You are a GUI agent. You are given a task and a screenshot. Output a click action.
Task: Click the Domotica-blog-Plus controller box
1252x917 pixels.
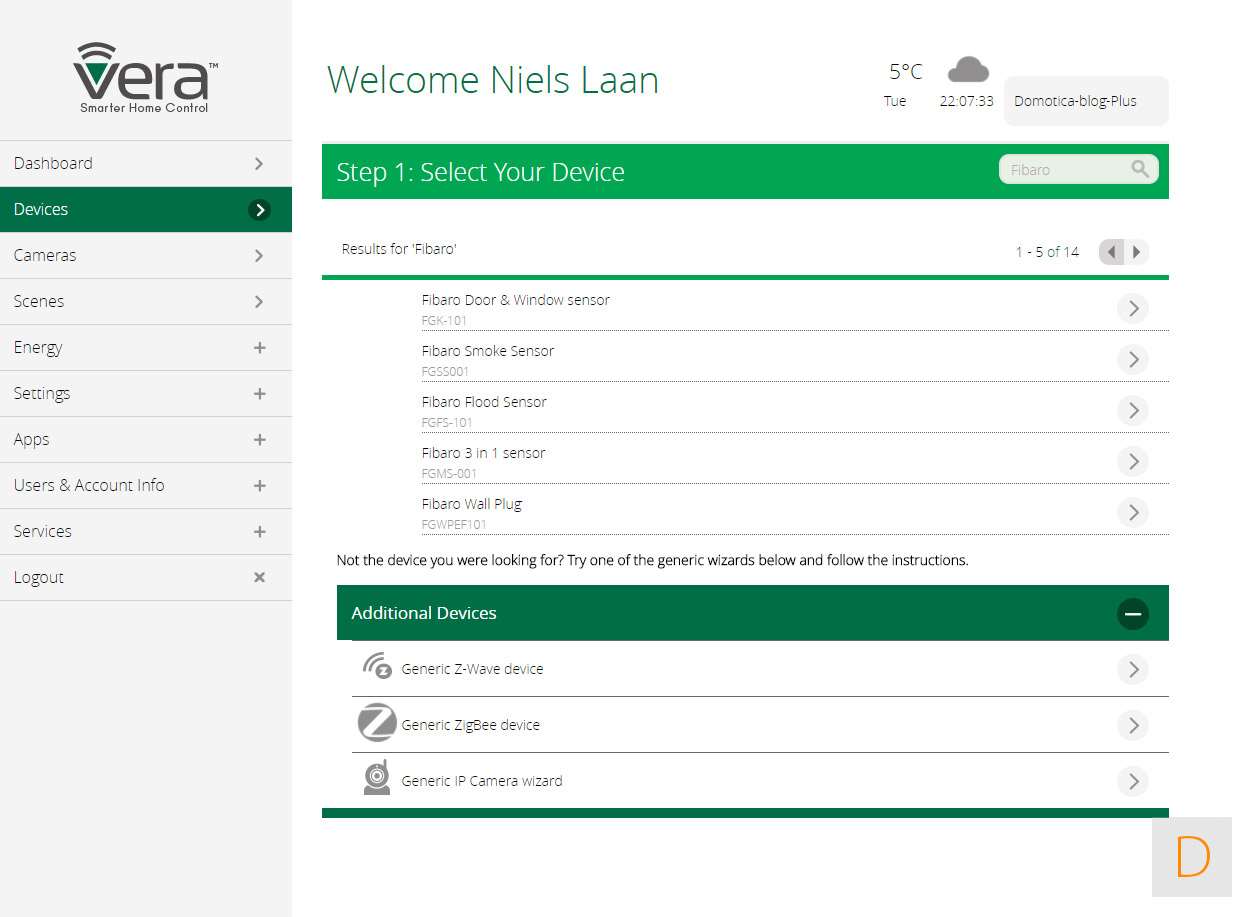(x=1086, y=101)
